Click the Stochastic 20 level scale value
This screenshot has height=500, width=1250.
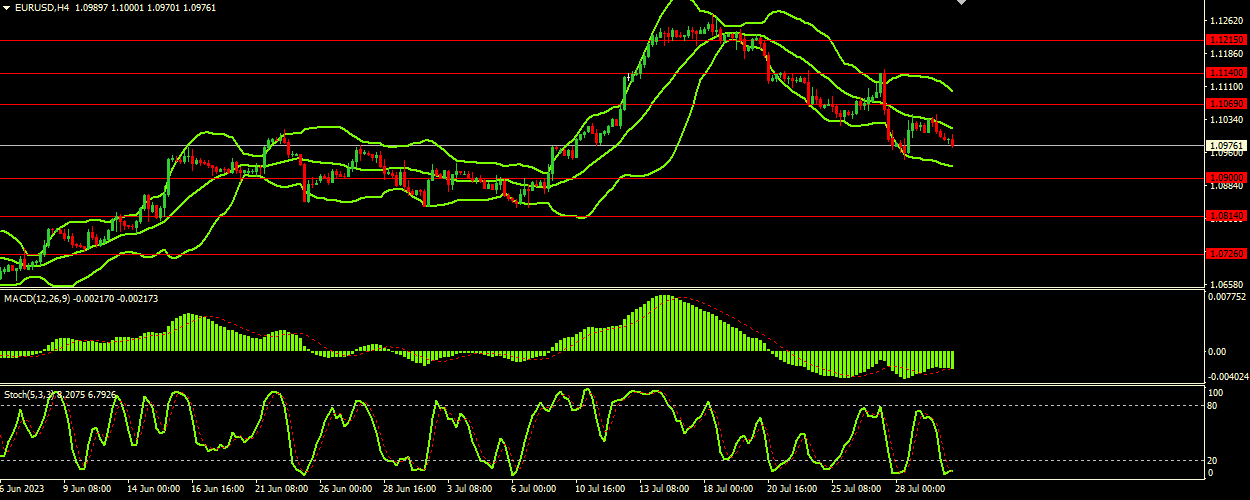click(x=1214, y=460)
